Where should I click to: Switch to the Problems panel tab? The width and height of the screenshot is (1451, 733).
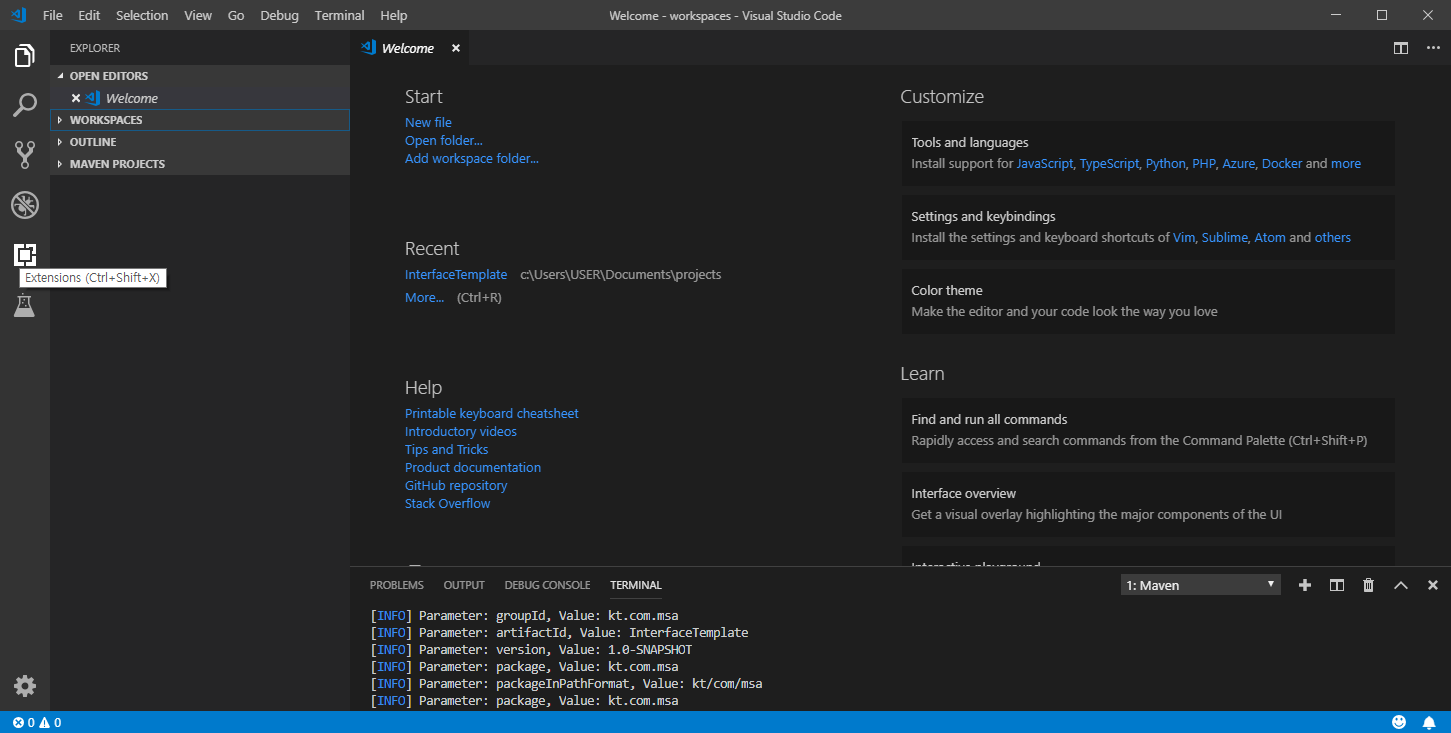[397, 585]
